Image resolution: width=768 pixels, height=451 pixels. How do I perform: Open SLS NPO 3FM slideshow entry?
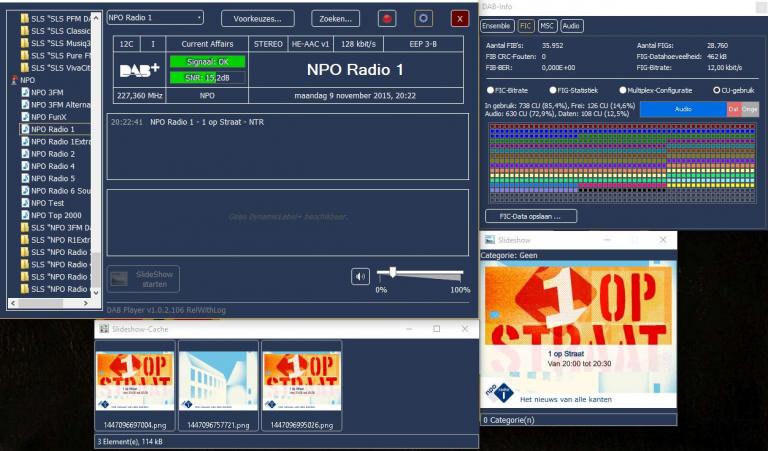[62, 227]
